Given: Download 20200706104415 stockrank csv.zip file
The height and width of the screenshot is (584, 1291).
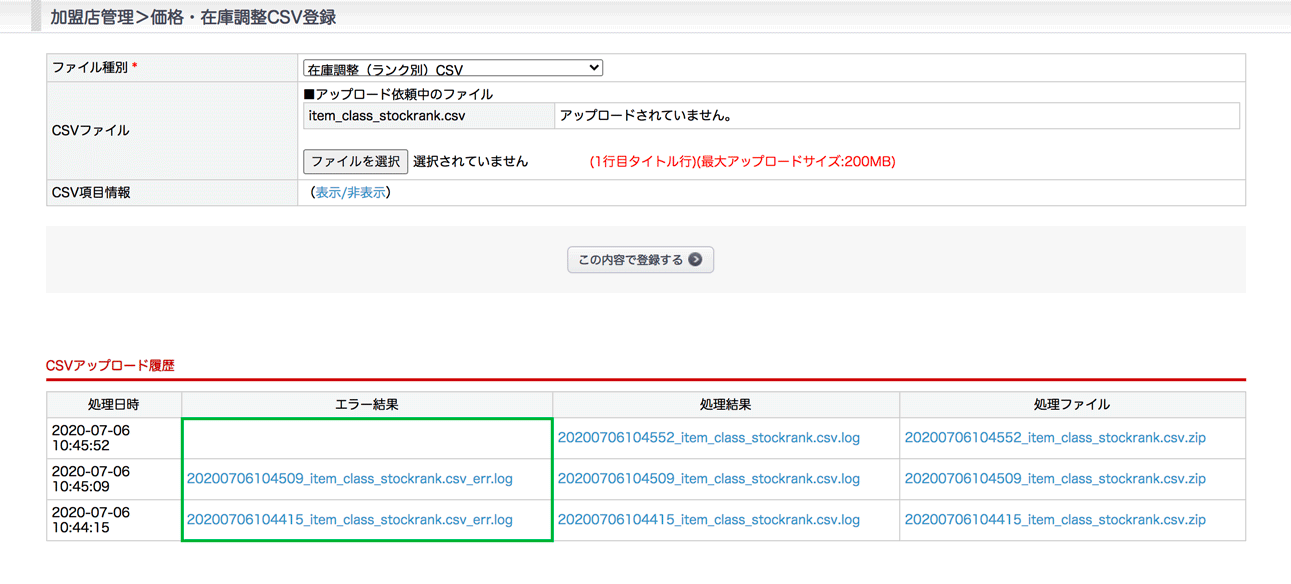Looking at the screenshot, I should point(1055,520).
